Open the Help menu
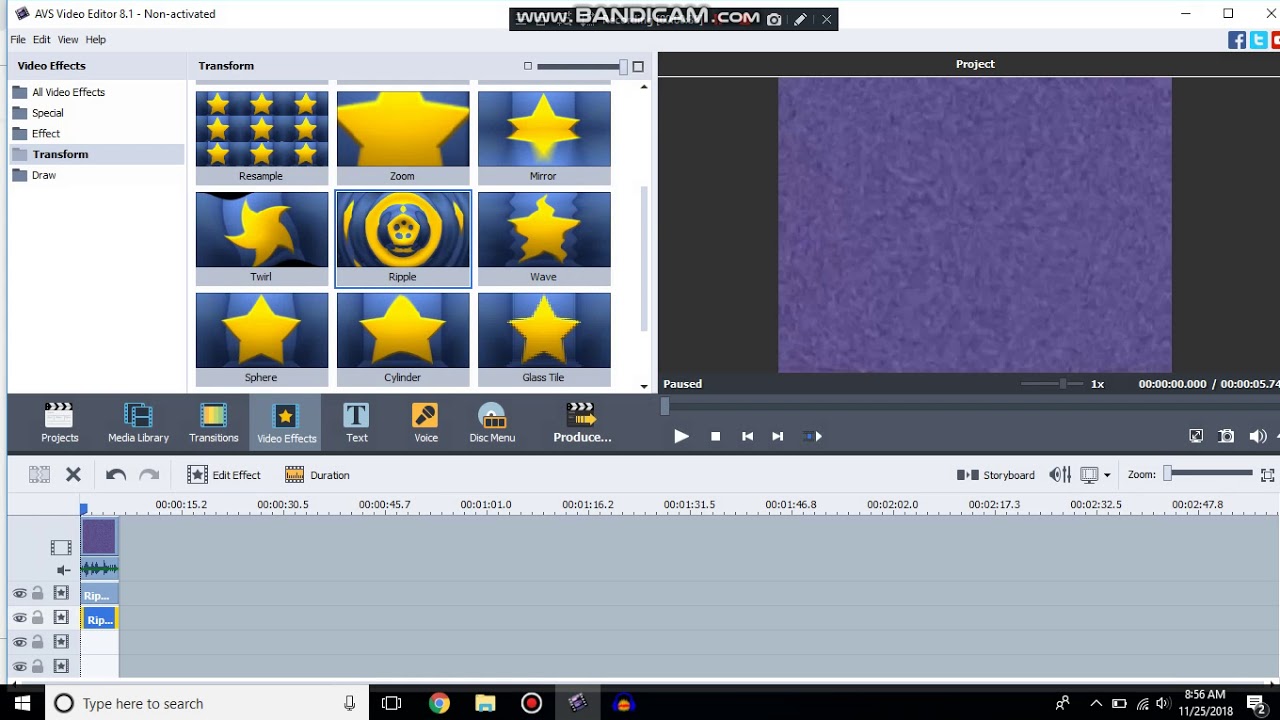1280x720 pixels. pyautogui.click(x=96, y=40)
